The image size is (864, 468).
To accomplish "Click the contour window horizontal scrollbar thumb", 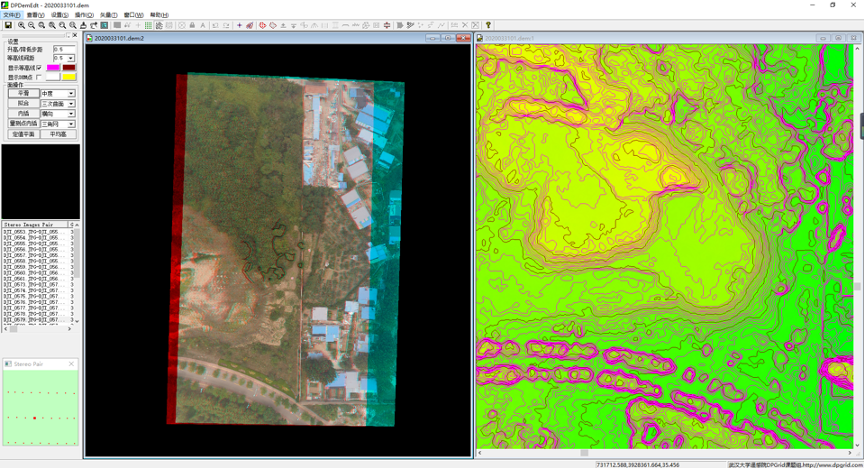I will (x=584, y=453).
